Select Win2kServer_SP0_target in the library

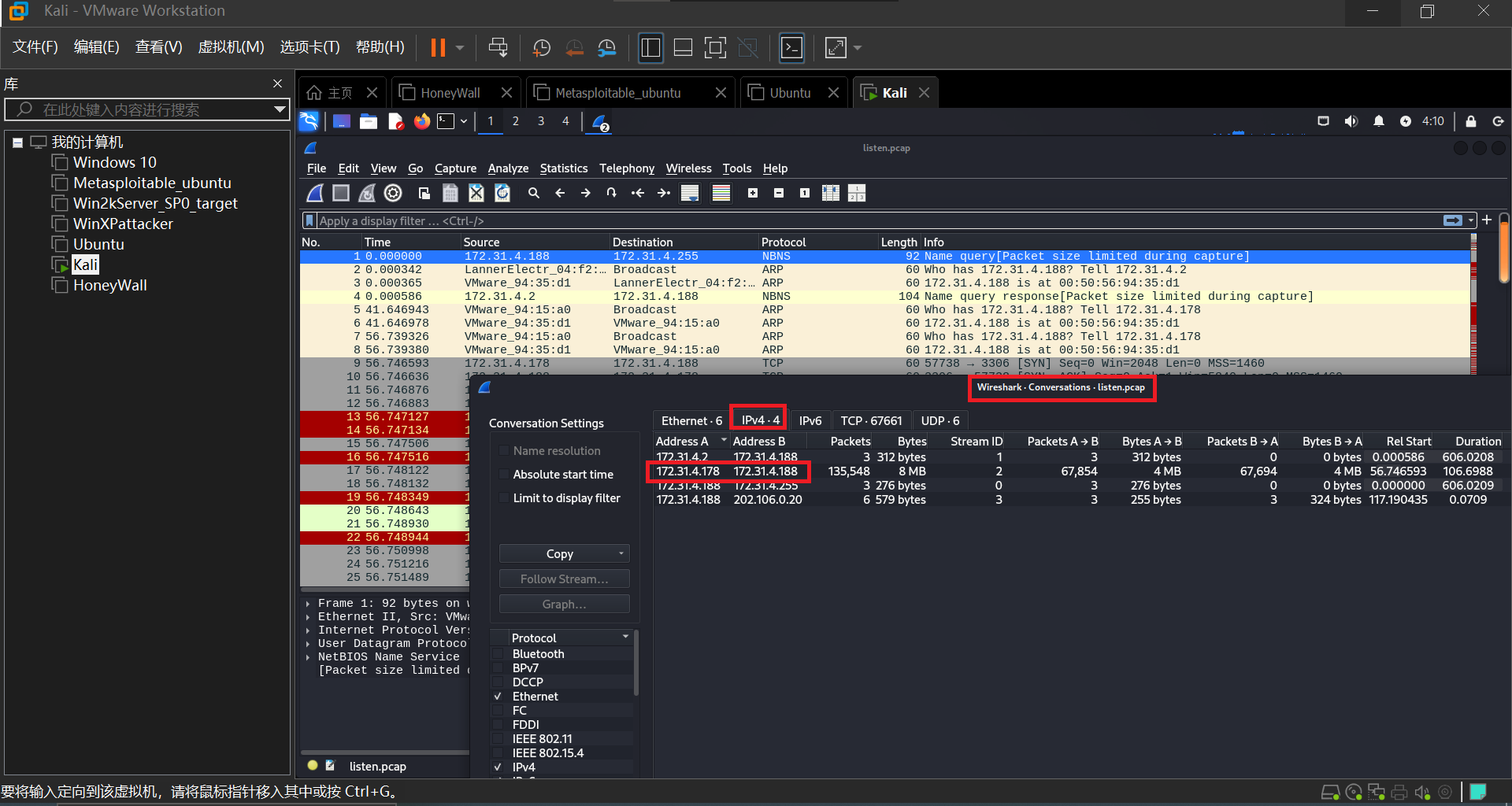155,203
